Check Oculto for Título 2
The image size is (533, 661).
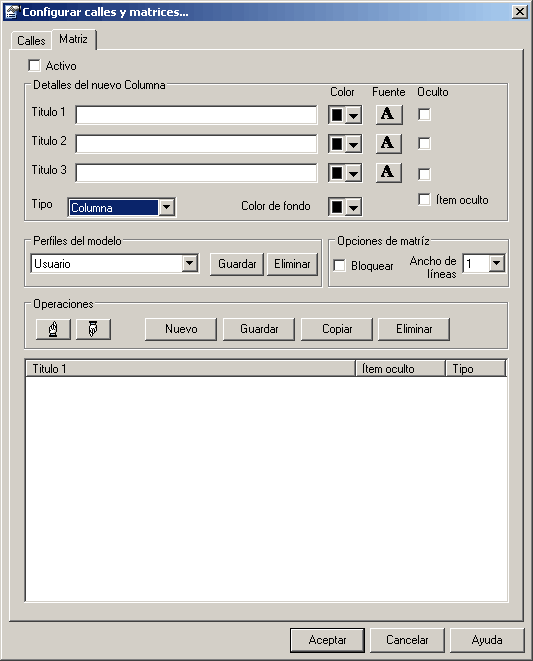[x=424, y=143]
